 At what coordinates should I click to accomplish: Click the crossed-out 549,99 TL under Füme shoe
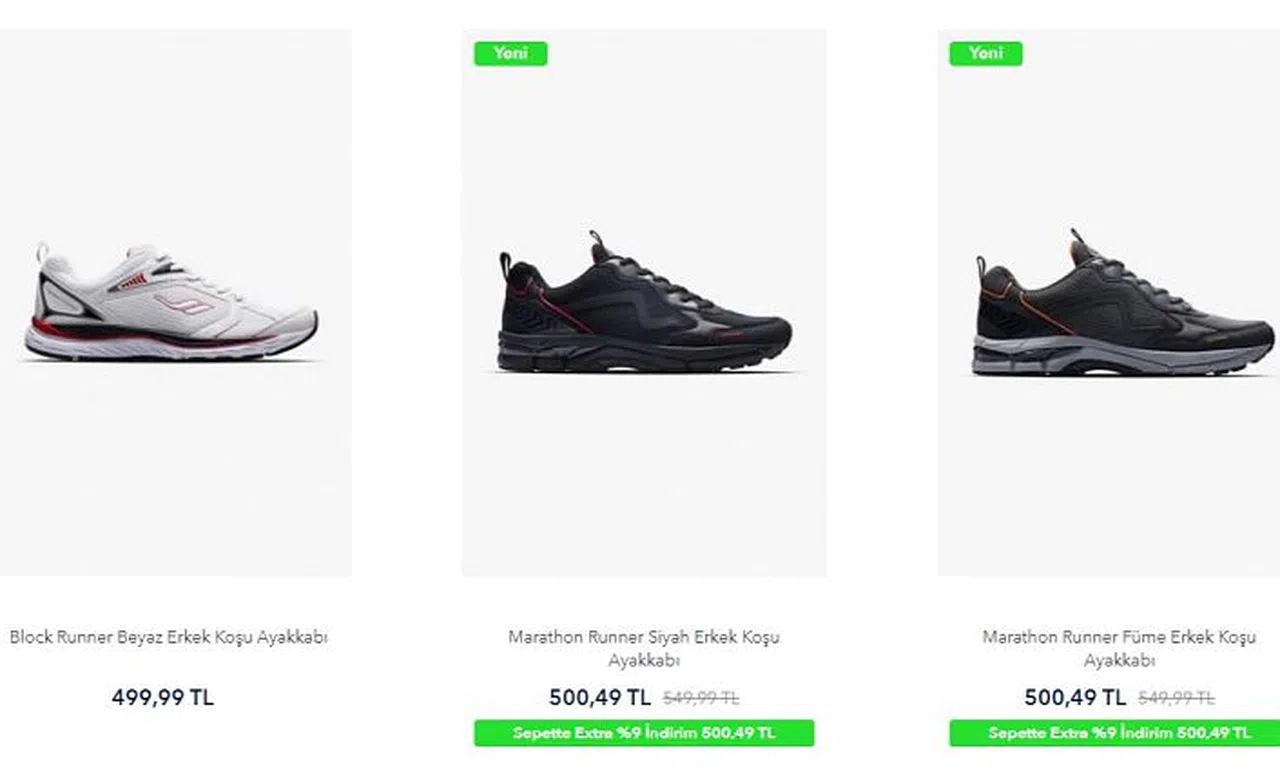(x=1176, y=699)
